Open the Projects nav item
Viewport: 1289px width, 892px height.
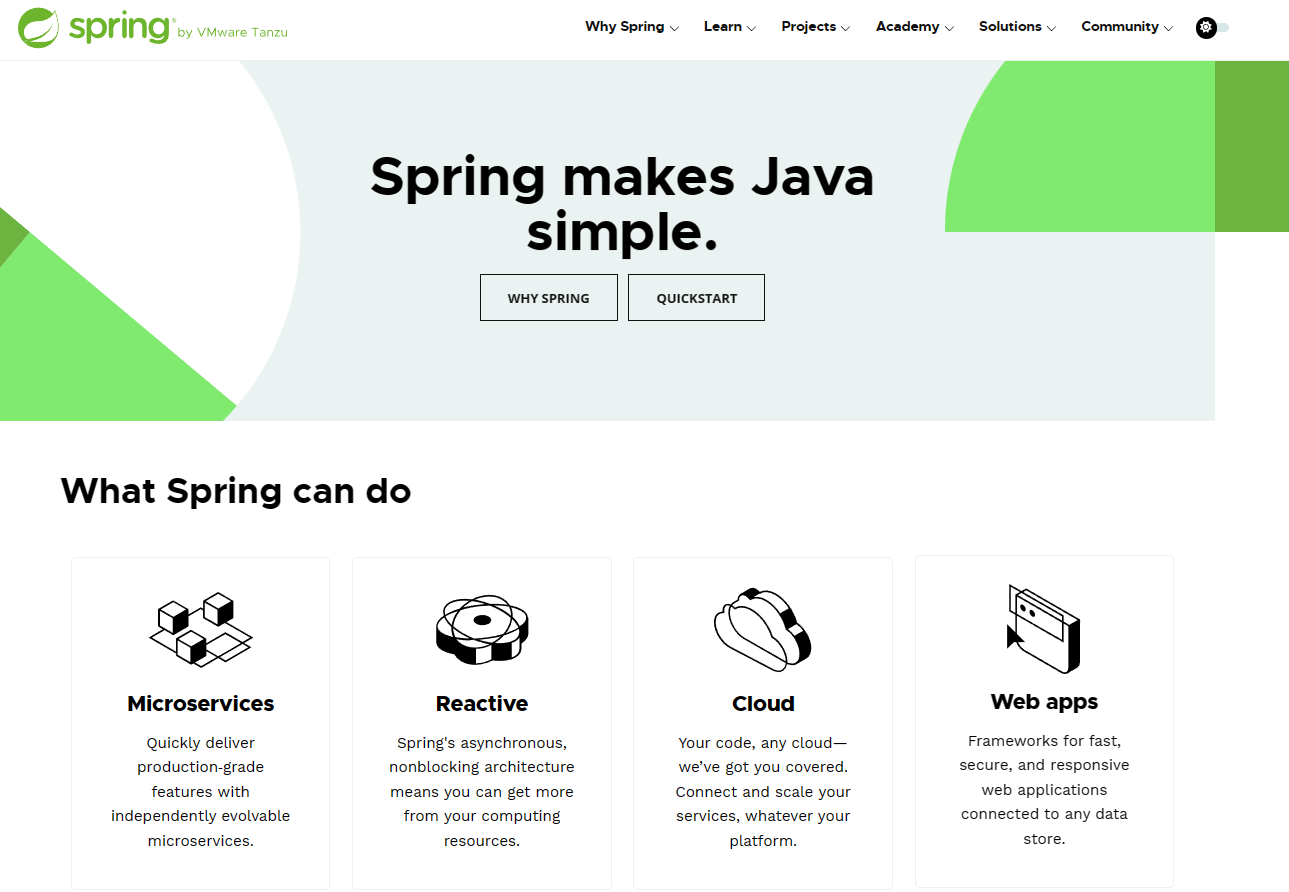click(809, 27)
